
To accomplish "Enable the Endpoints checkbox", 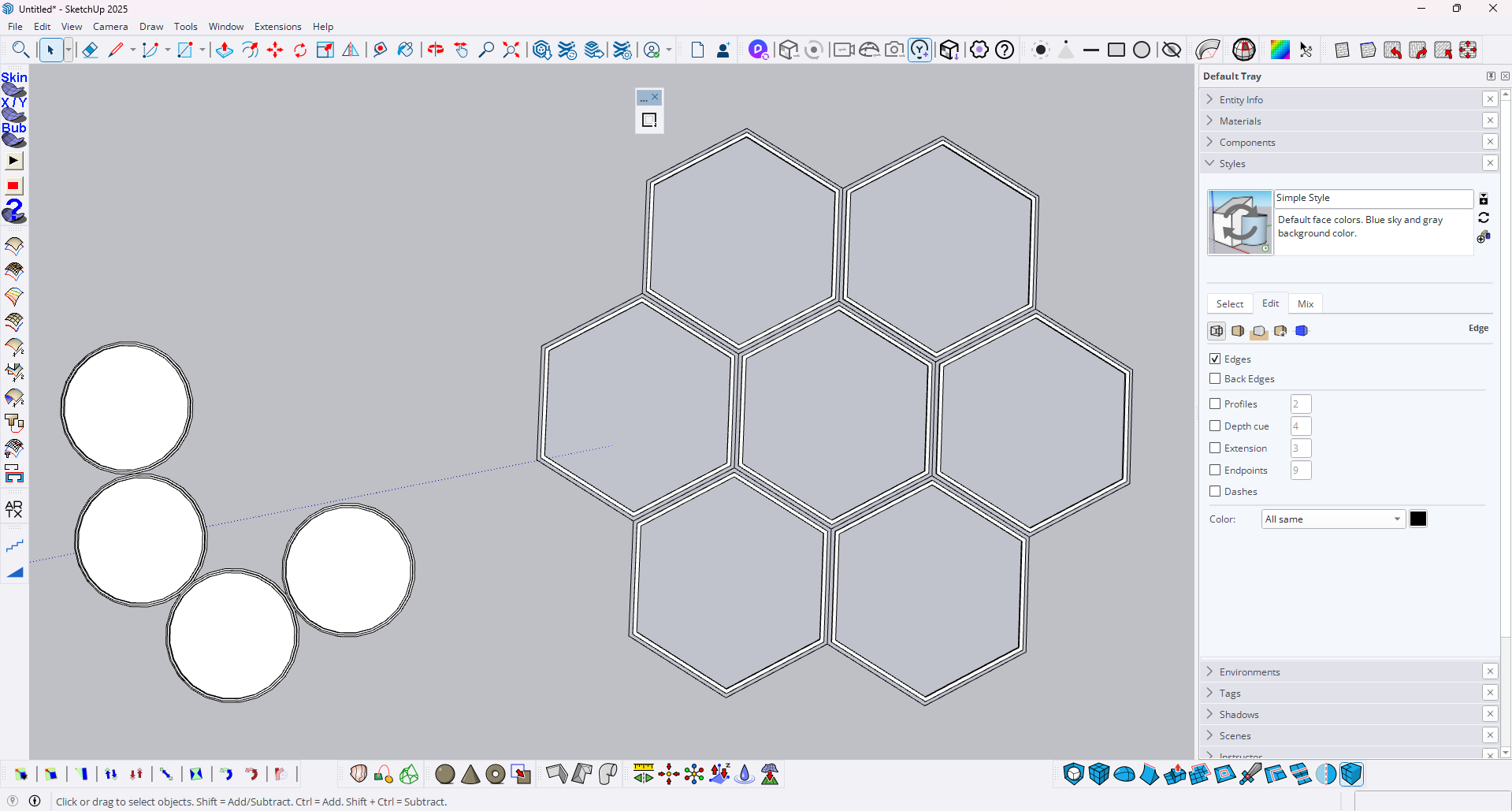I will click(x=1215, y=470).
